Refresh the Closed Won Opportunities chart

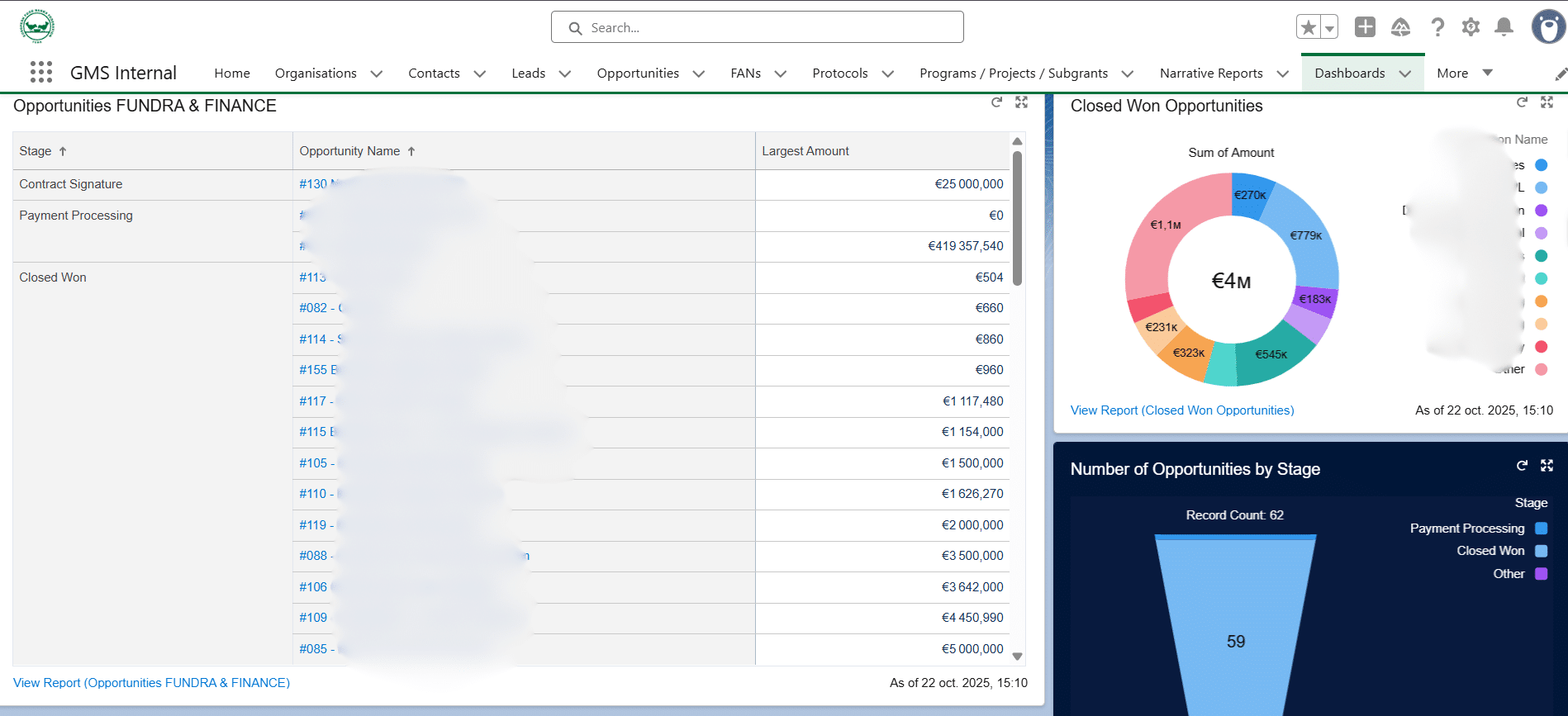pos(1522,102)
